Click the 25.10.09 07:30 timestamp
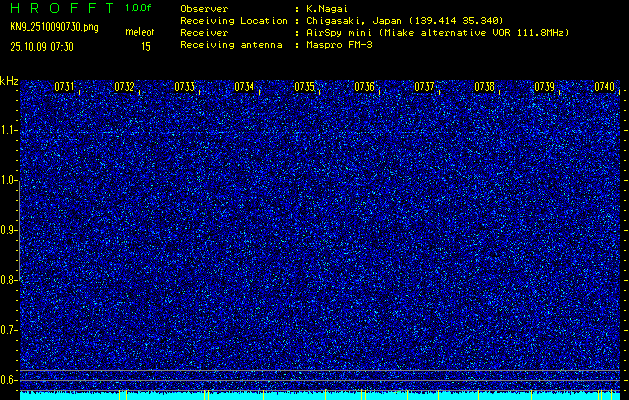Image resolution: width=629 pixels, height=400 pixels. (x=48, y=45)
